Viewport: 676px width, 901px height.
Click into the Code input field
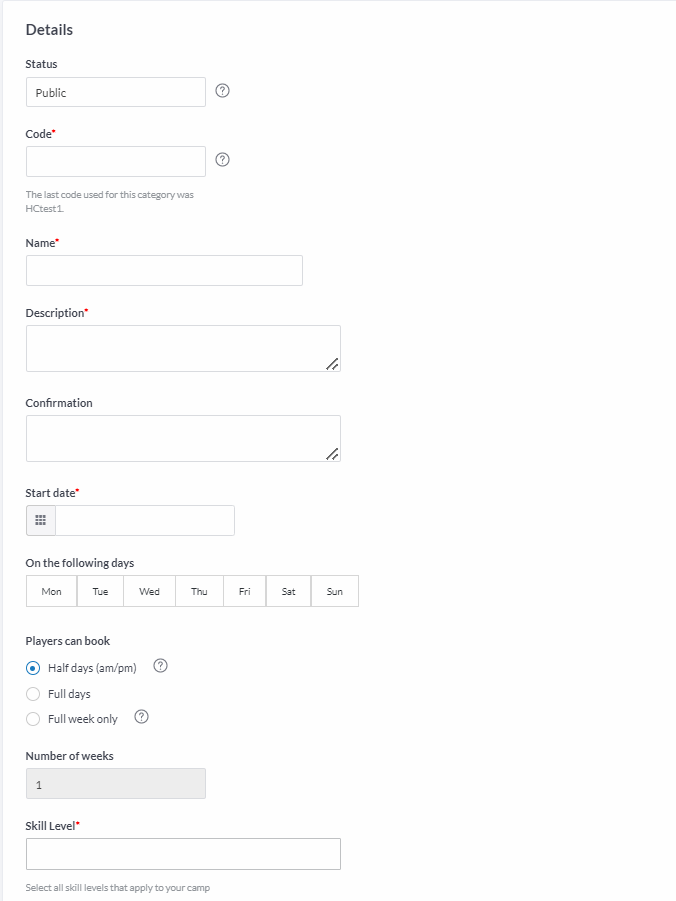click(x=116, y=161)
